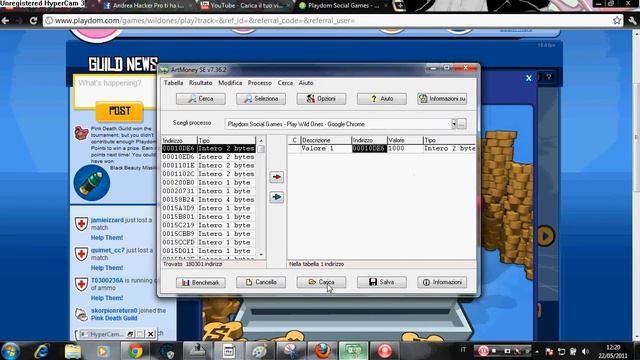Select address row 0001102C
640x360 pixels.
tap(209, 174)
